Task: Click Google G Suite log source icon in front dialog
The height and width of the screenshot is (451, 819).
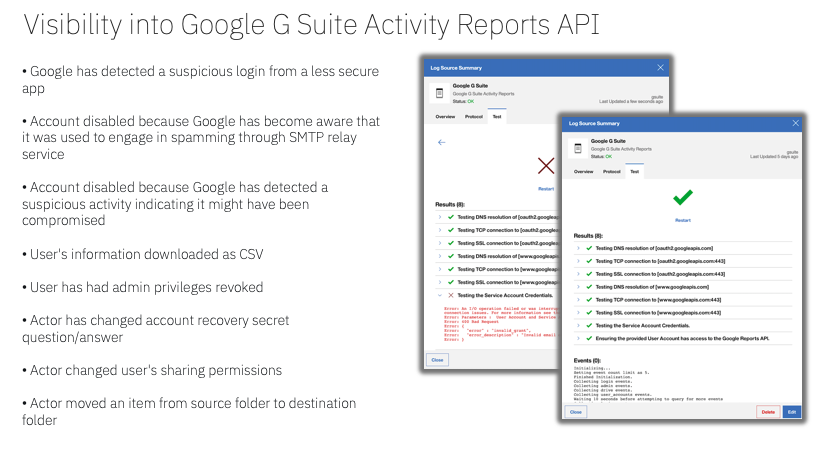Action: tap(578, 148)
